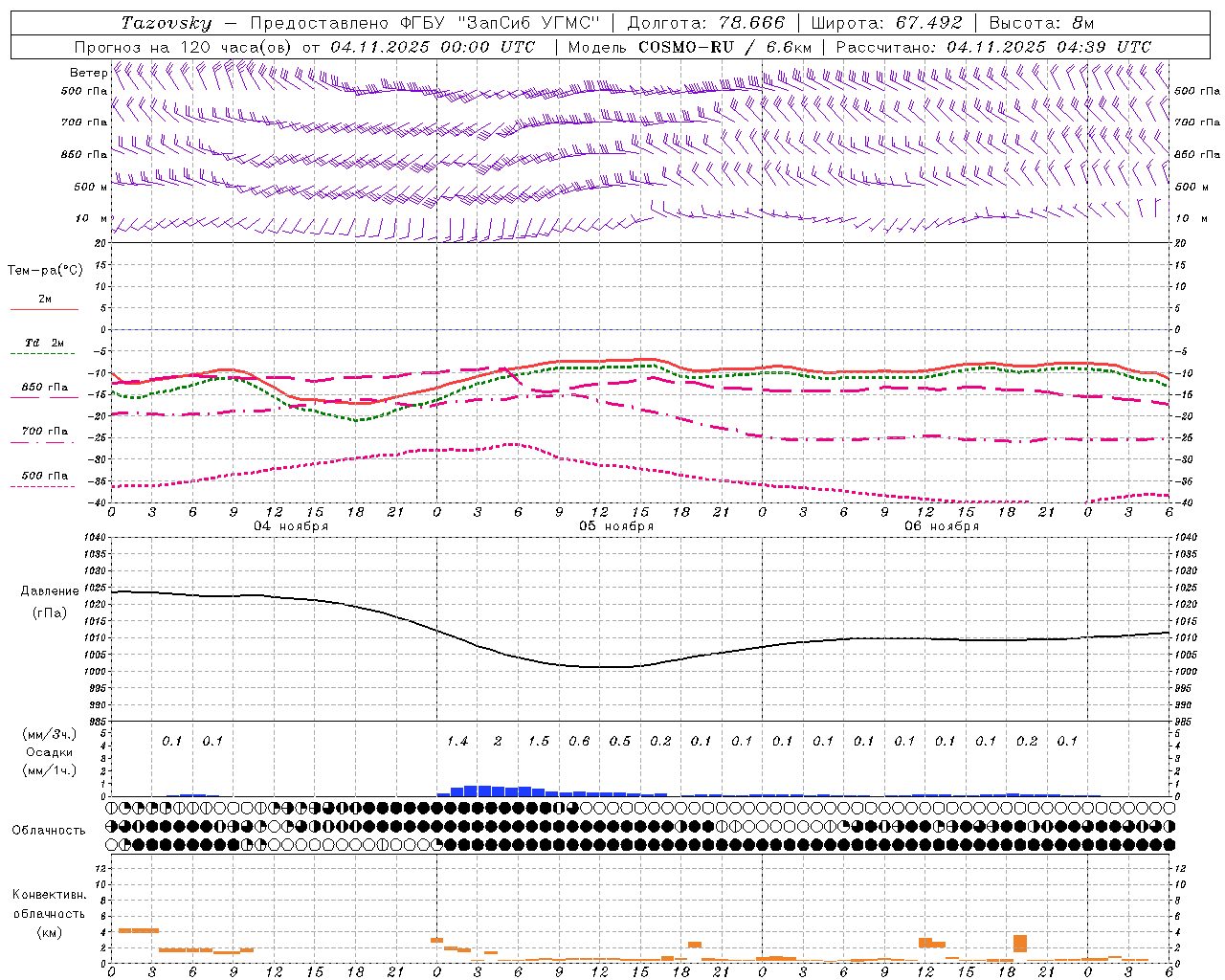Click the 'Ветер' wind panel label
This screenshot has width=1225, height=980.
(x=89, y=73)
